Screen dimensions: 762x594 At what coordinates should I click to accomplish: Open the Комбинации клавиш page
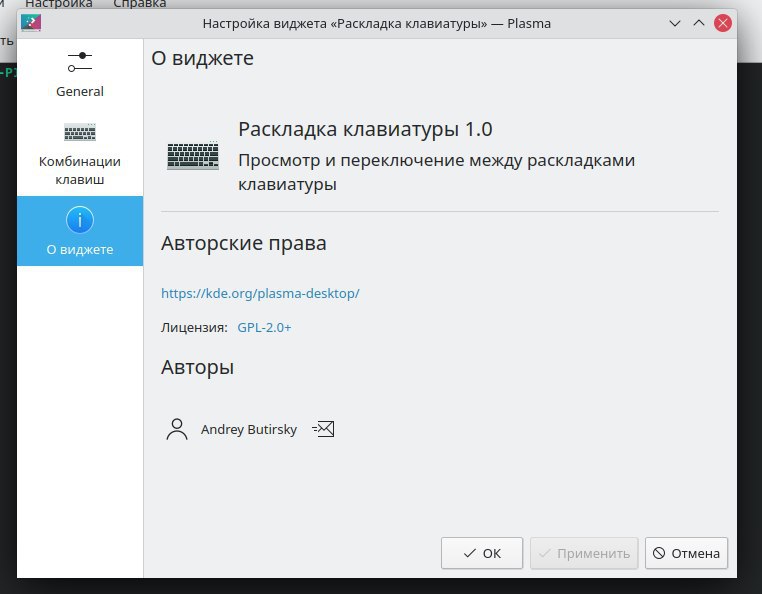[80, 154]
